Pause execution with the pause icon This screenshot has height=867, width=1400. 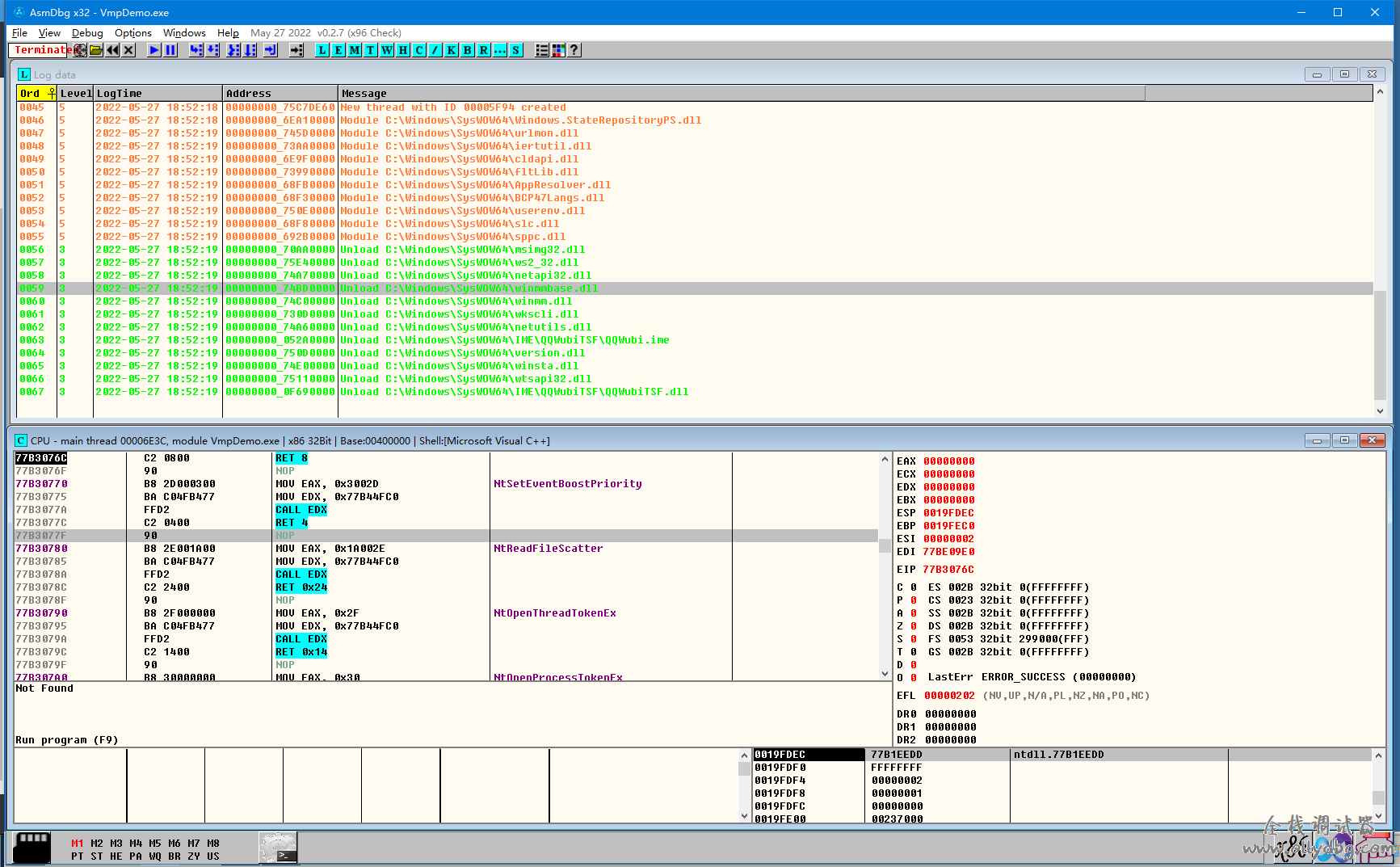(x=170, y=50)
